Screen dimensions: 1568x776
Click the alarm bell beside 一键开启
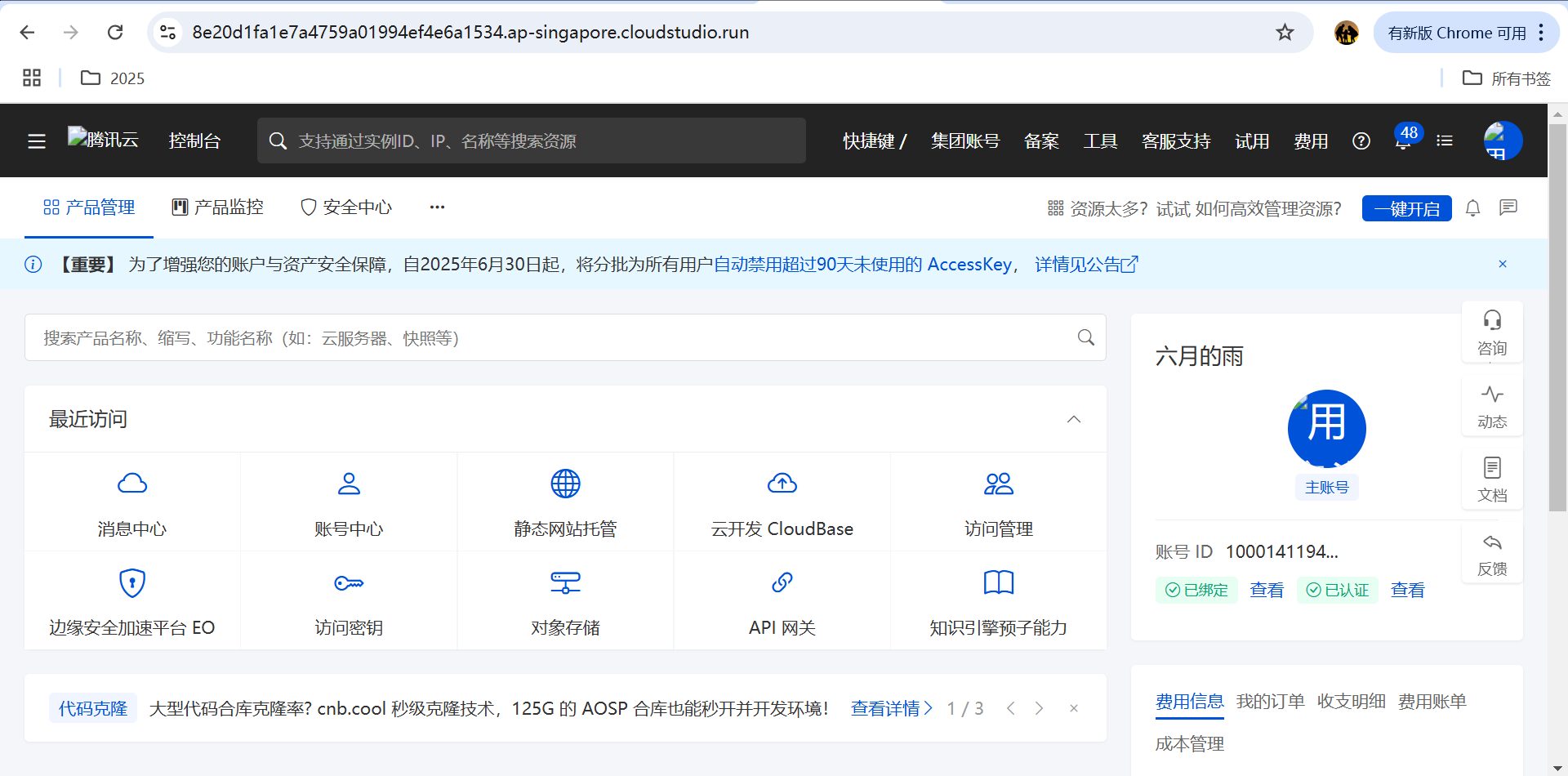pyautogui.click(x=1472, y=208)
